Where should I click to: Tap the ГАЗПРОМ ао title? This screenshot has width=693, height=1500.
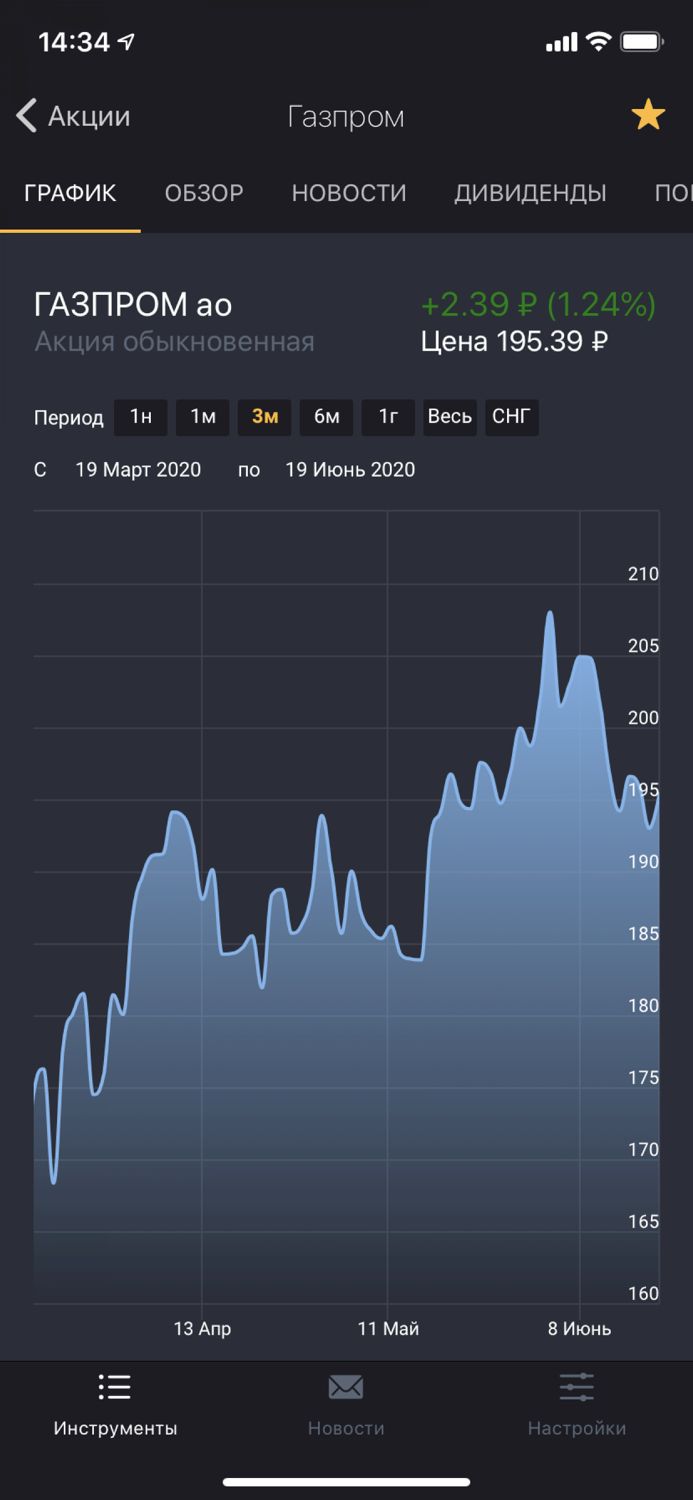click(x=133, y=304)
